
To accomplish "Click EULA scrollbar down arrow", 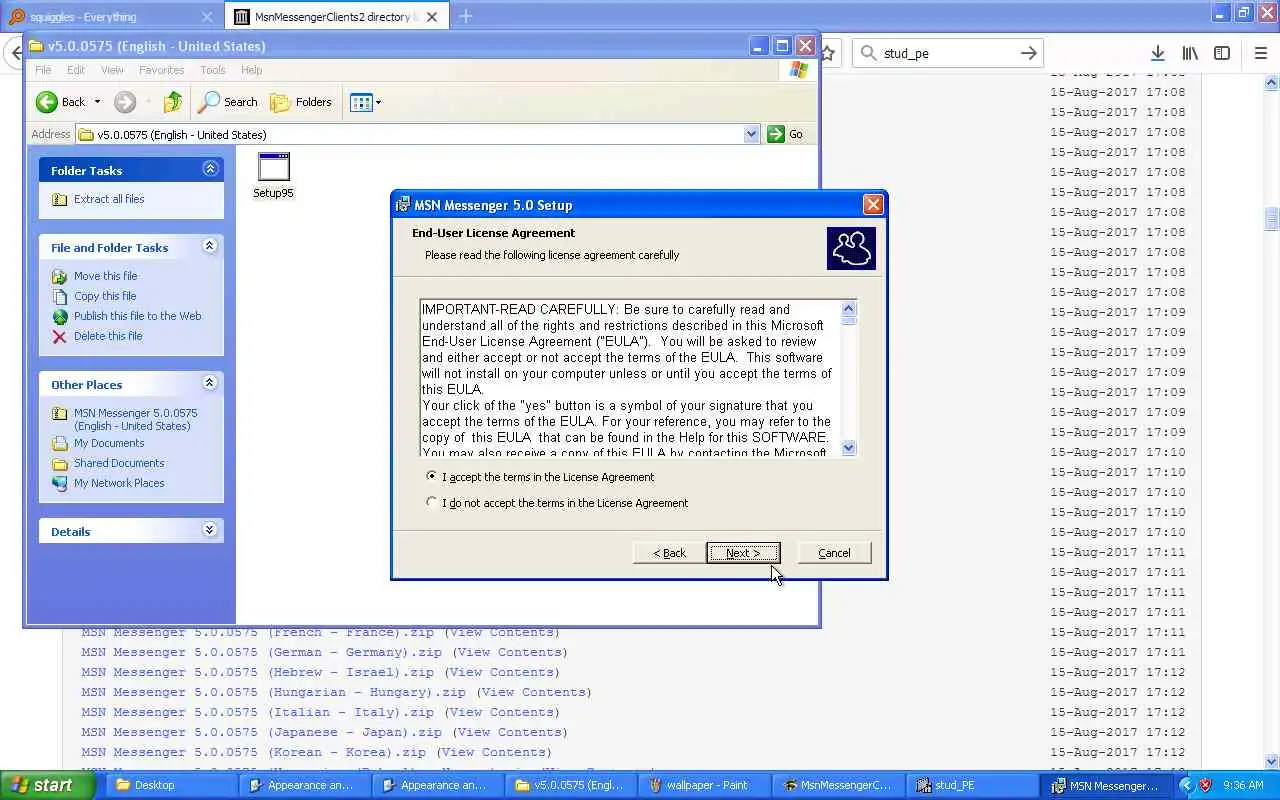I will [x=849, y=448].
